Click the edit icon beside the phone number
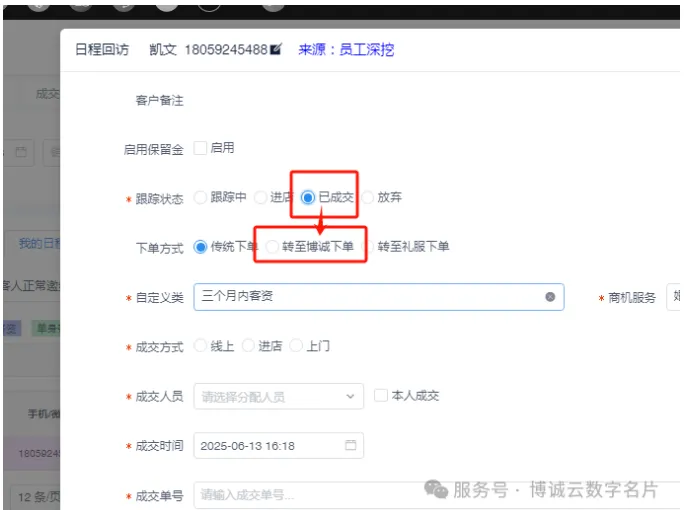690x510 pixels. [276, 49]
